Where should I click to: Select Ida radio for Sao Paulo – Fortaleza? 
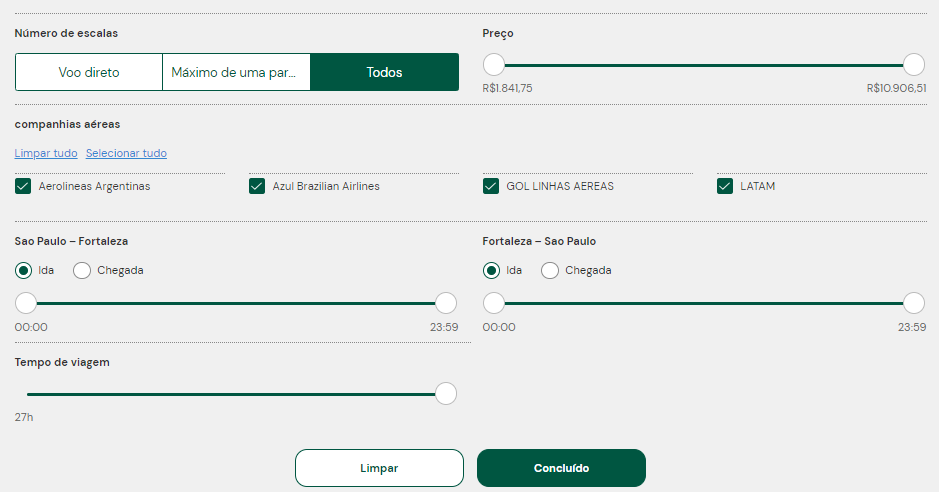[23, 270]
